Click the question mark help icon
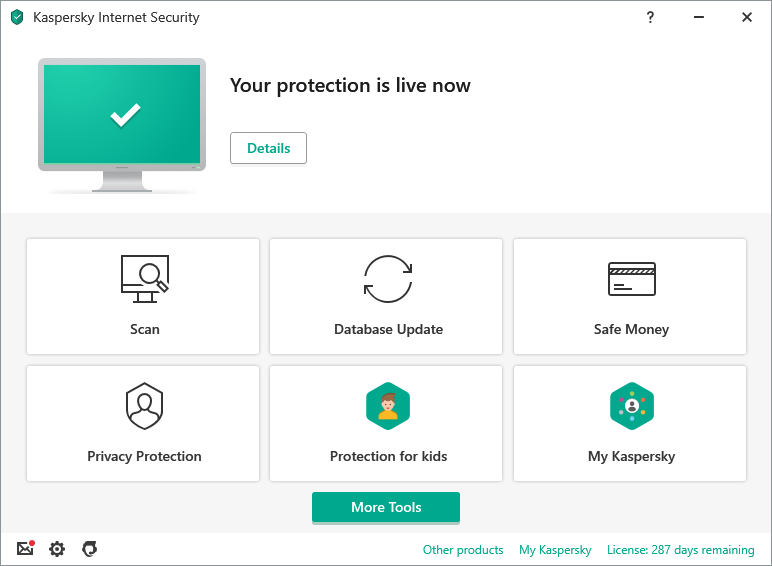The height and width of the screenshot is (566, 772). (x=650, y=17)
